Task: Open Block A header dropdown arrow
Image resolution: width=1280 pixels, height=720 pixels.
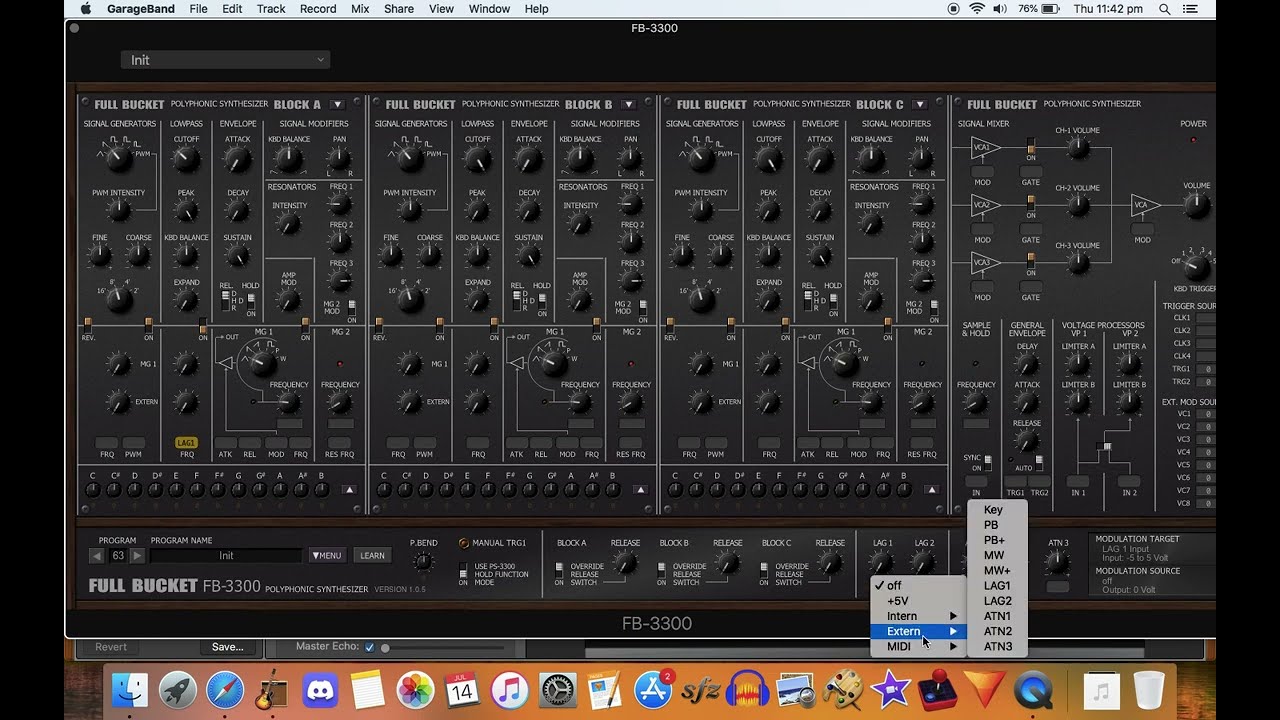Action: tap(337, 104)
